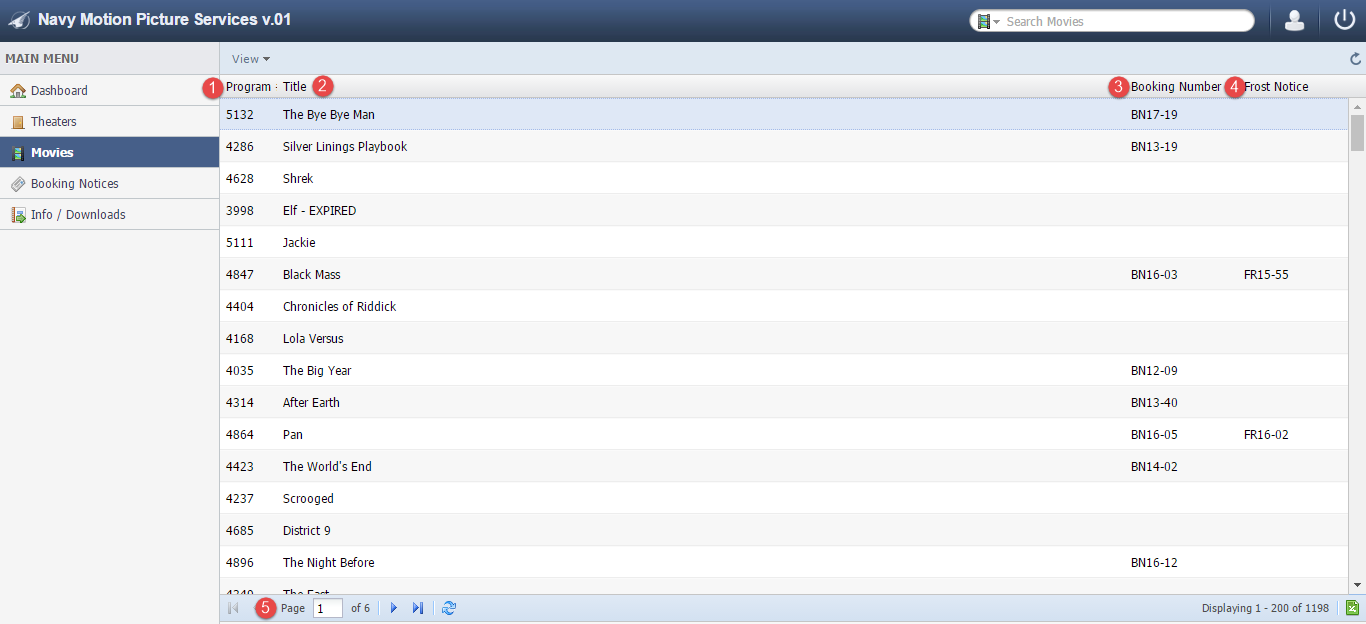Click the first page arrow in pager

tap(233, 608)
